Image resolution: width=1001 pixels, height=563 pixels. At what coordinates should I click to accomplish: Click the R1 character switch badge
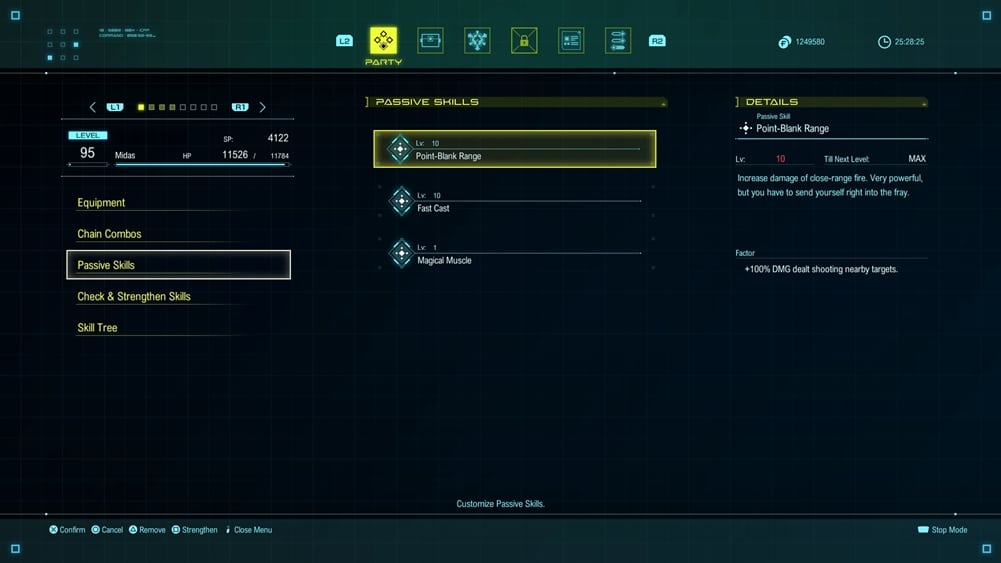pos(240,107)
